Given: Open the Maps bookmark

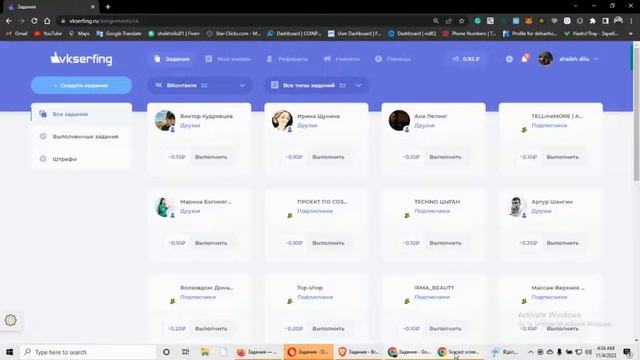Looking at the screenshot, I should [x=79, y=33].
